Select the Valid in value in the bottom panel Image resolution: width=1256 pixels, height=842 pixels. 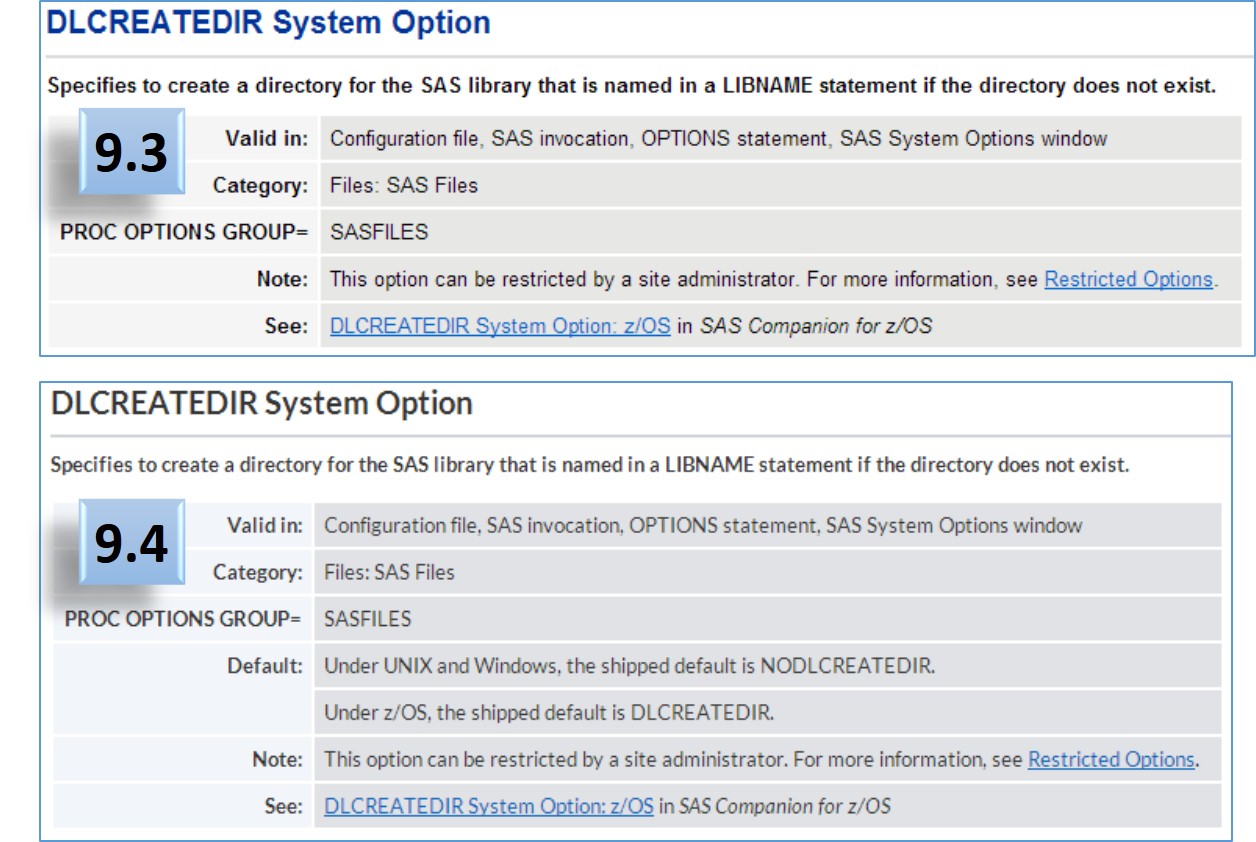[x=703, y=525]
